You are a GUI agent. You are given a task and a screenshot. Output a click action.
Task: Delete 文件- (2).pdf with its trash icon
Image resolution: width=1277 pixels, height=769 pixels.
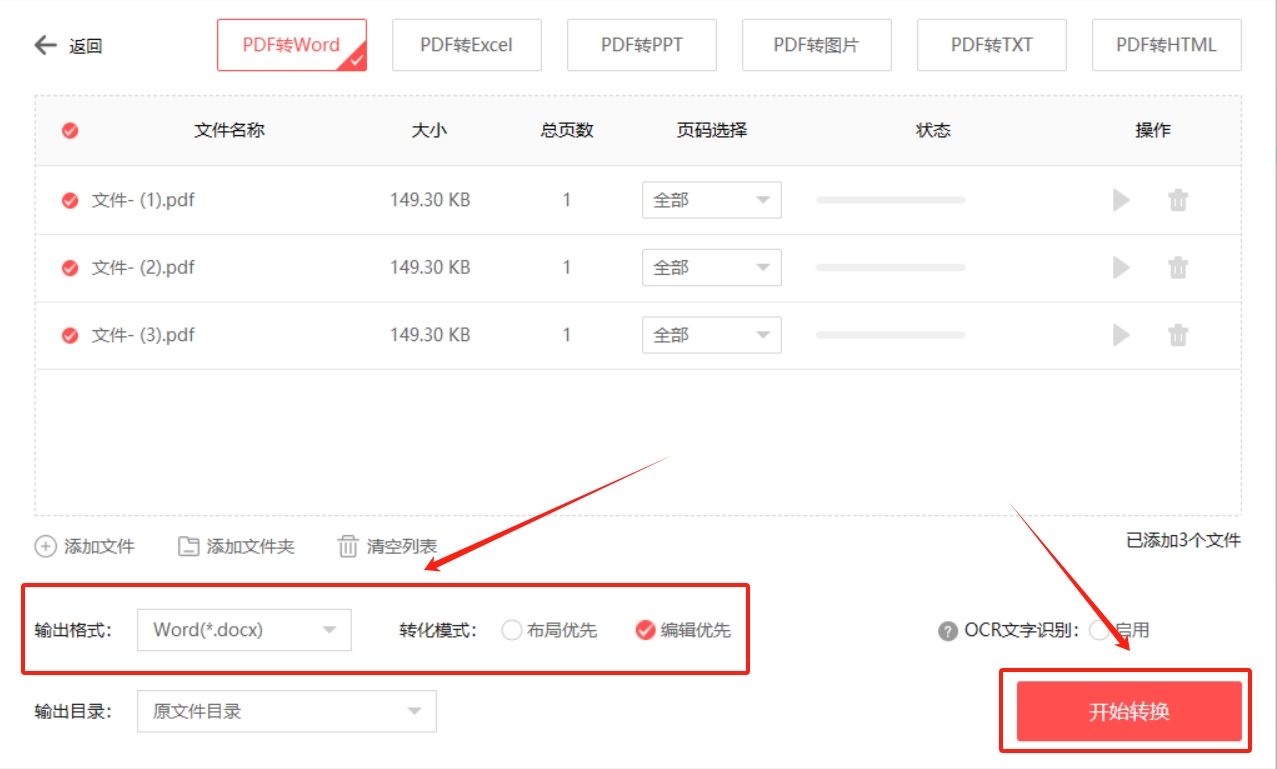point(1178,267)
